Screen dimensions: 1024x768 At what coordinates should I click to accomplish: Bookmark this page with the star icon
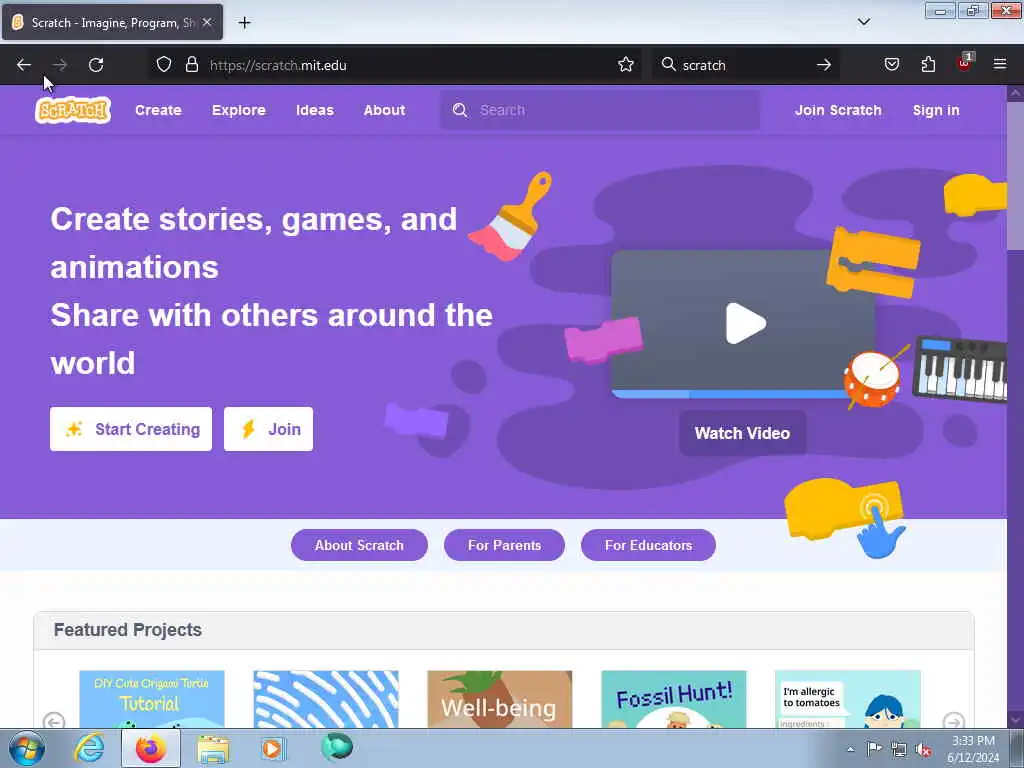(x=626, y=64)
